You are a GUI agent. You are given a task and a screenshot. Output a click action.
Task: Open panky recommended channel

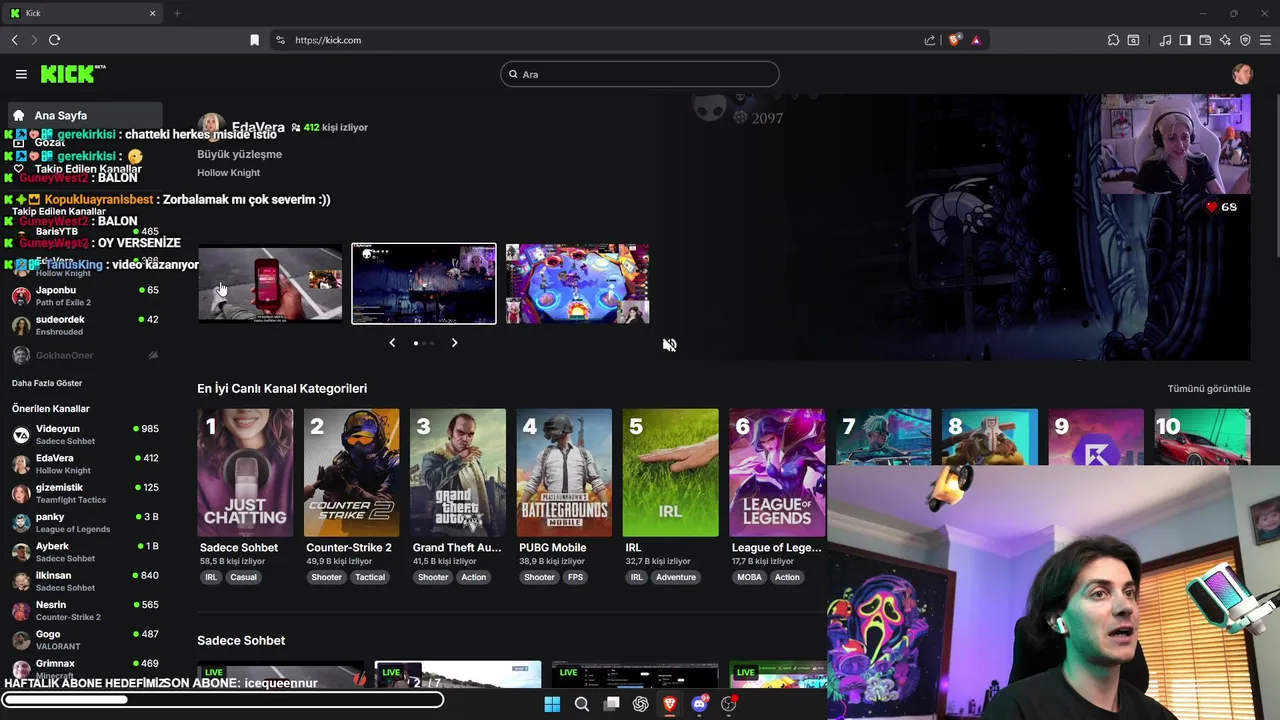[x=84, y=523]
